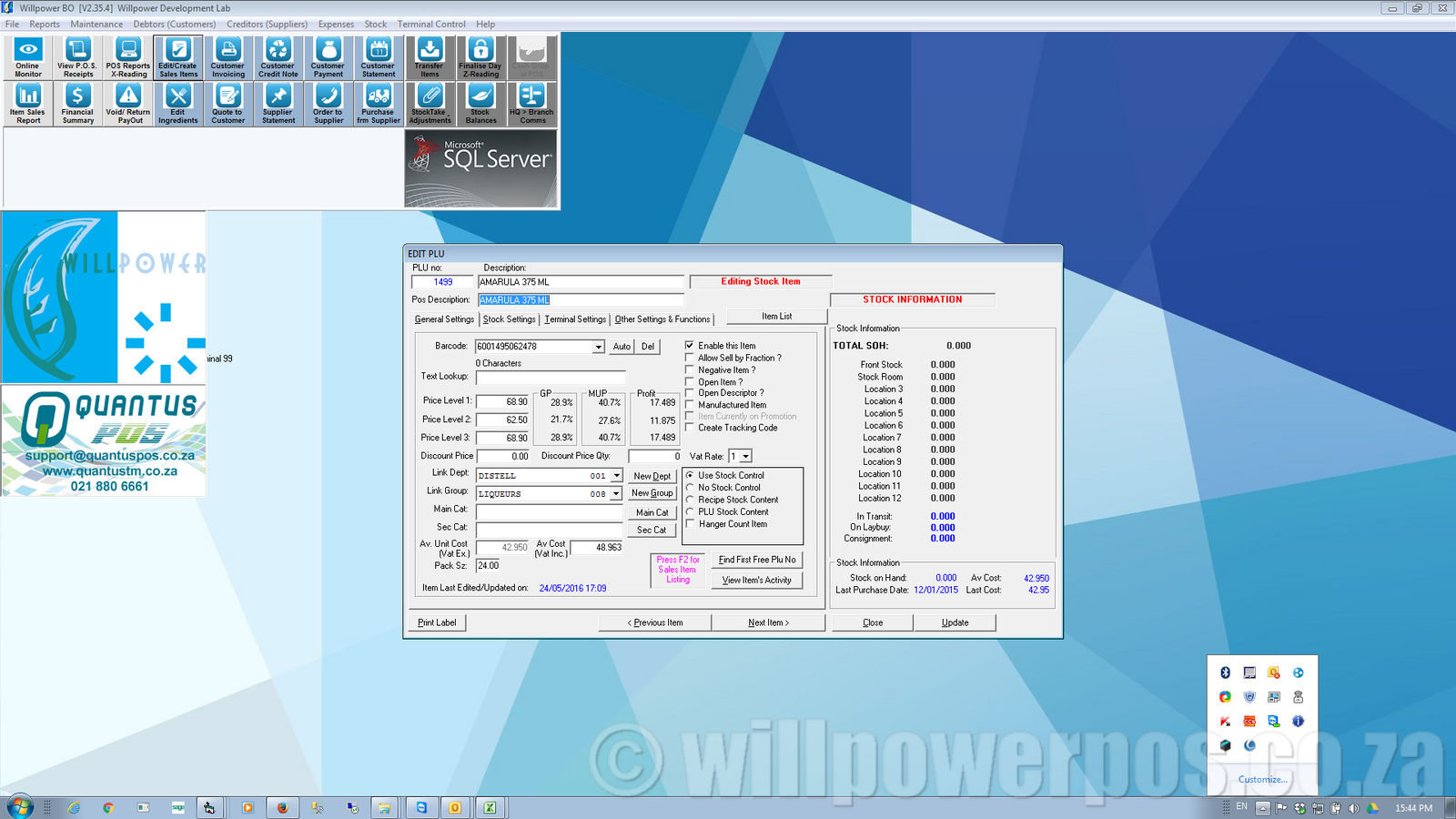Screen dimensions: 1456x819
Task: Click the POS Reports X-Reading icon
Action: click(x=128, y=57)
